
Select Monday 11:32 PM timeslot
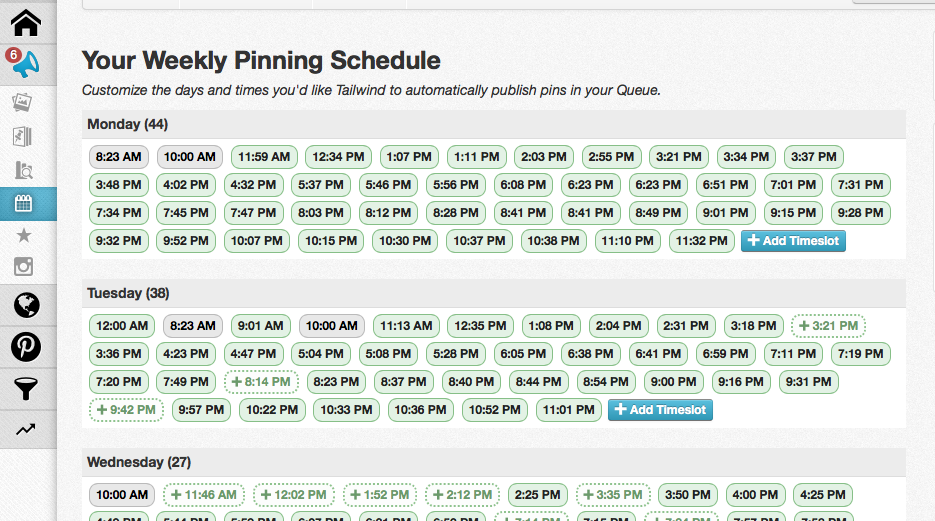tap(702, 241)
